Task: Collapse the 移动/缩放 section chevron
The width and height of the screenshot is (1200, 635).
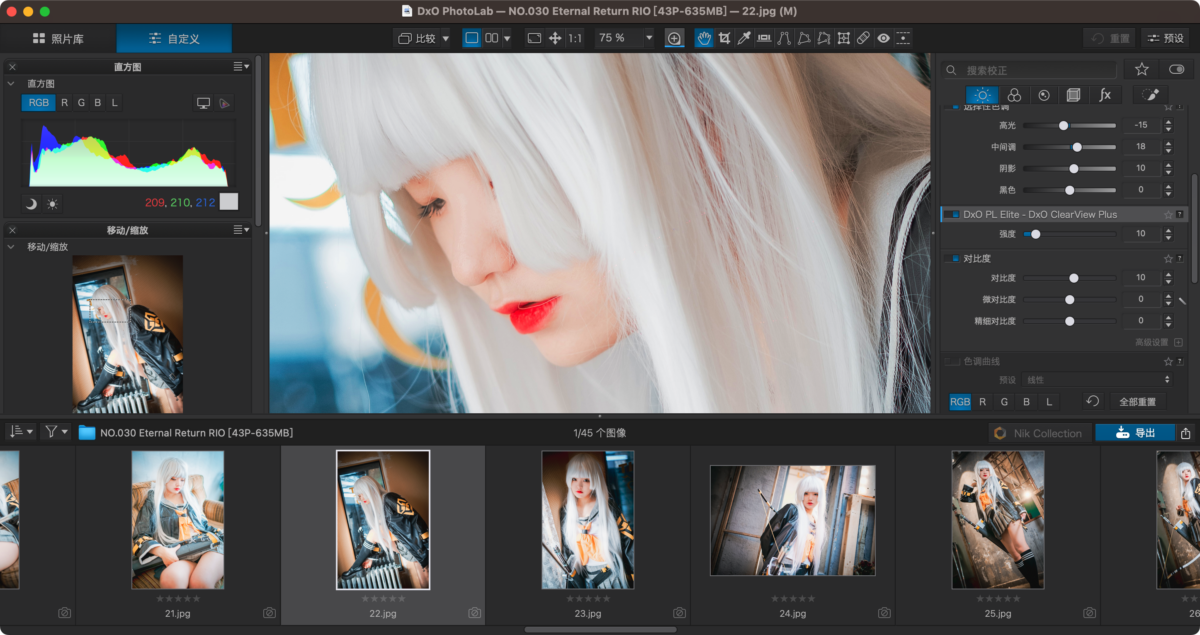Action: pyautogui.click(x=11, y=247)
